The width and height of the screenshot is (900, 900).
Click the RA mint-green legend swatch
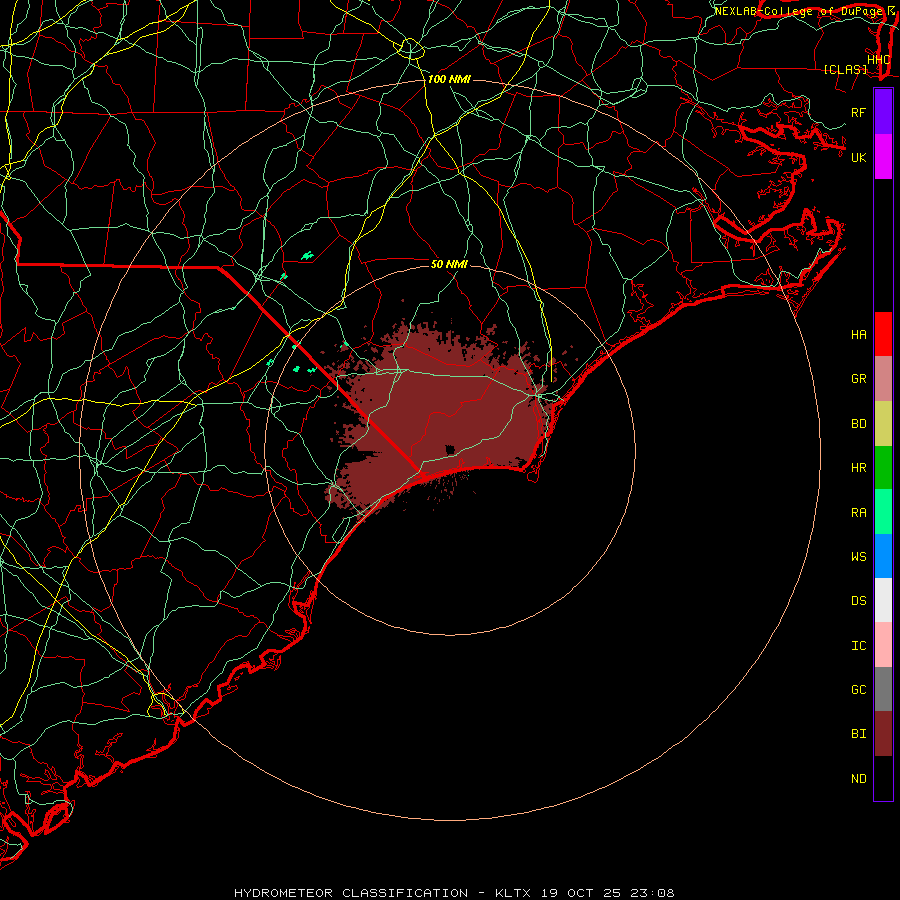[x=883, y=512]
